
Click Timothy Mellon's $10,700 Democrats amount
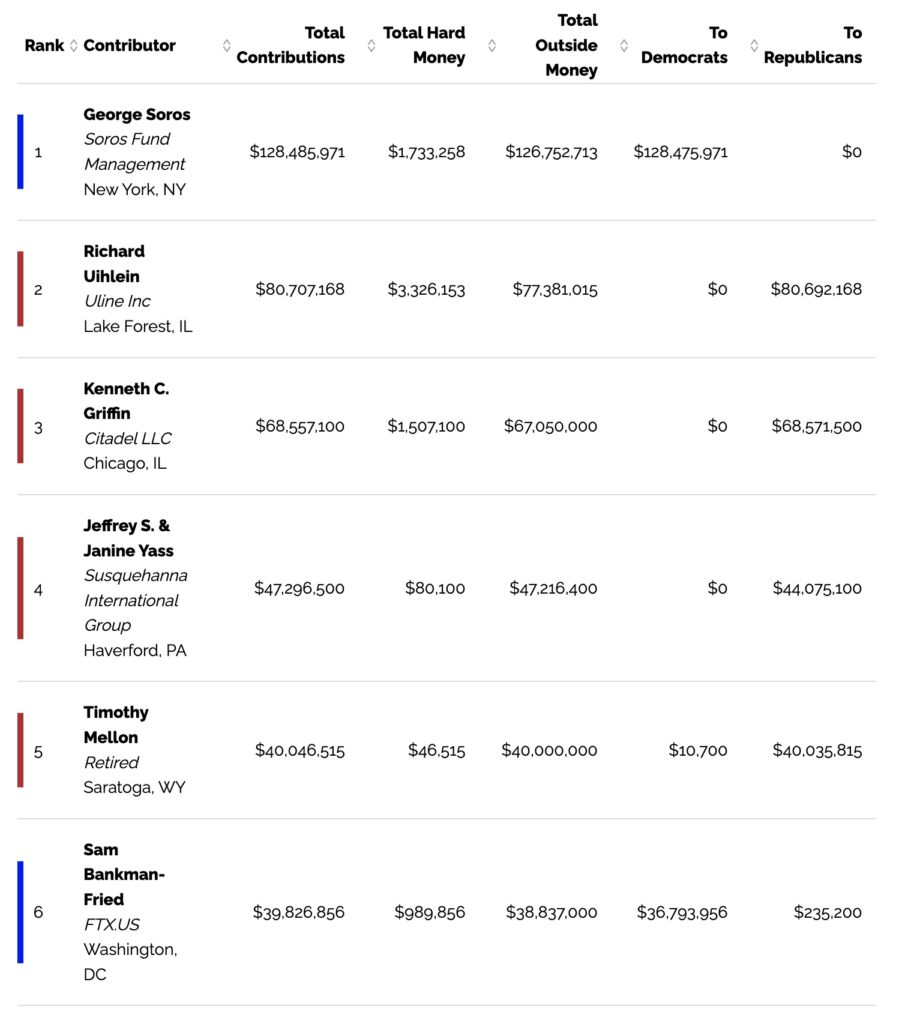(x=698, y=750)
